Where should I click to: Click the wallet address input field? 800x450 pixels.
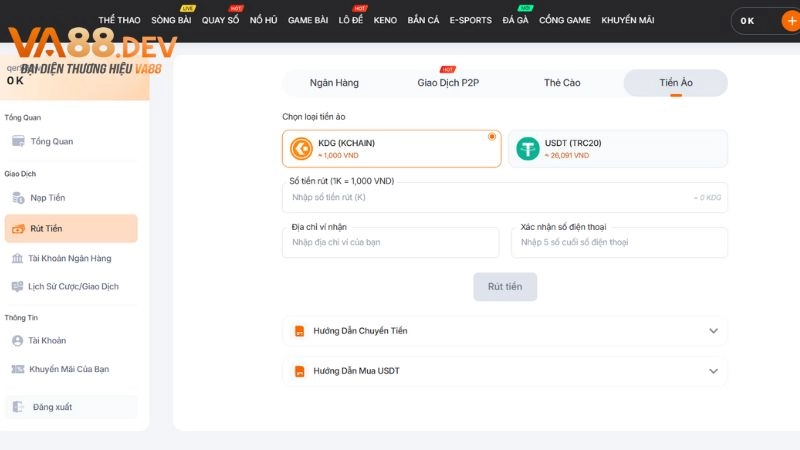(390, 242)
